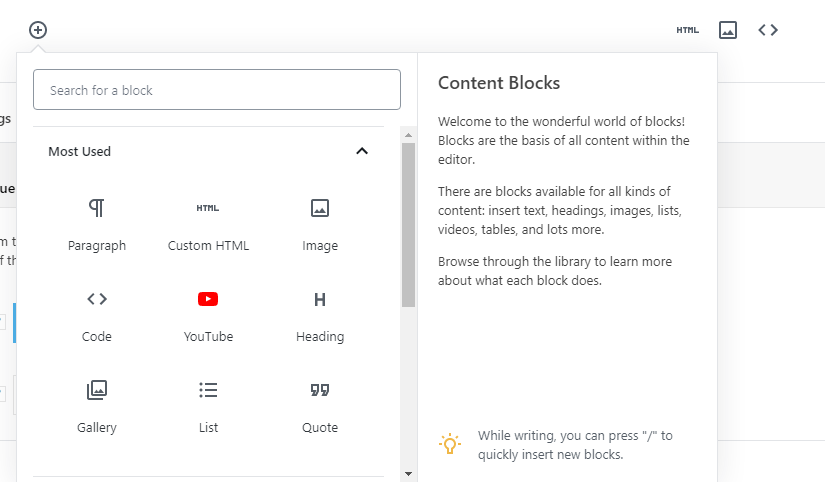Viewport: 825px width, 482px height.
Task: Collapse the Most Used section
Action: coord(362,152)
